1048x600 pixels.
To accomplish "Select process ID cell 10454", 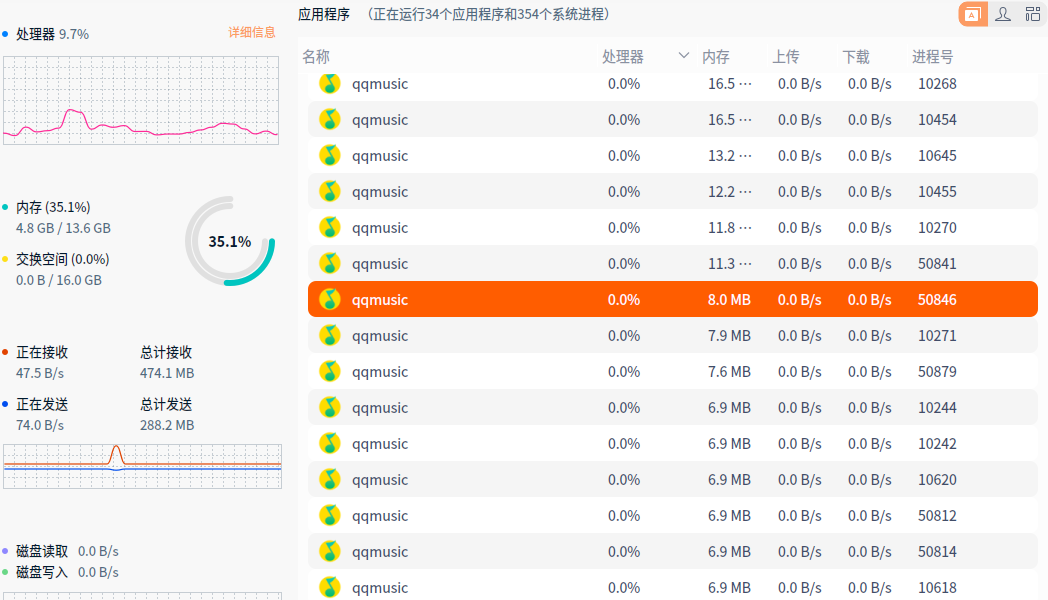I will click(937, 120).
